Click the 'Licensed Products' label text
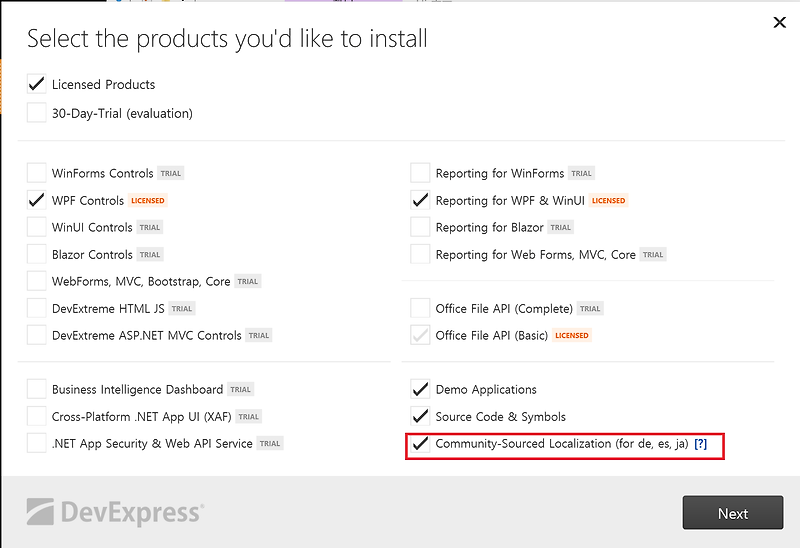The image size is (800, 548). [104, 85]
